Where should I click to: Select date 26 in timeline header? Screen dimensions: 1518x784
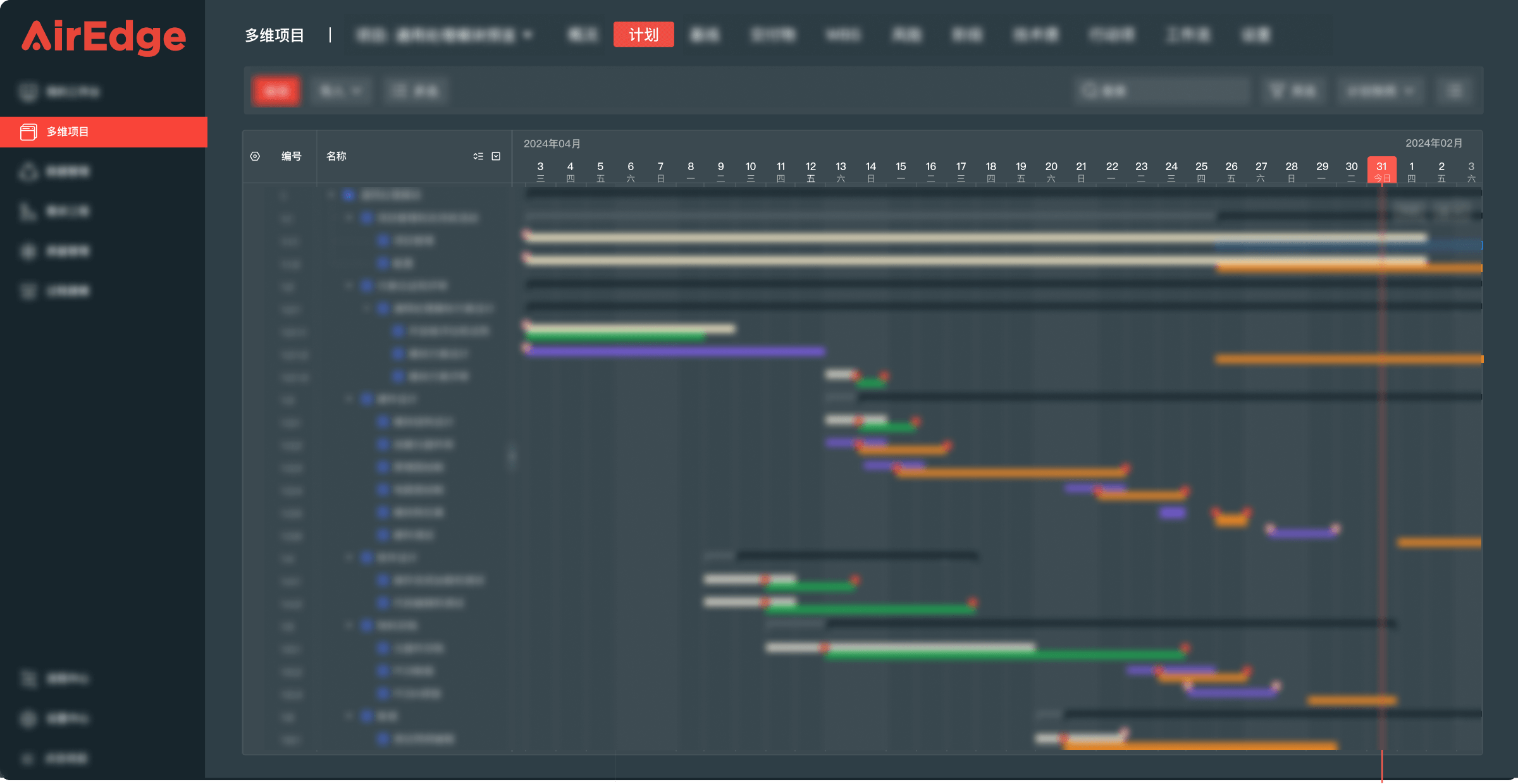click(1231, 171)
